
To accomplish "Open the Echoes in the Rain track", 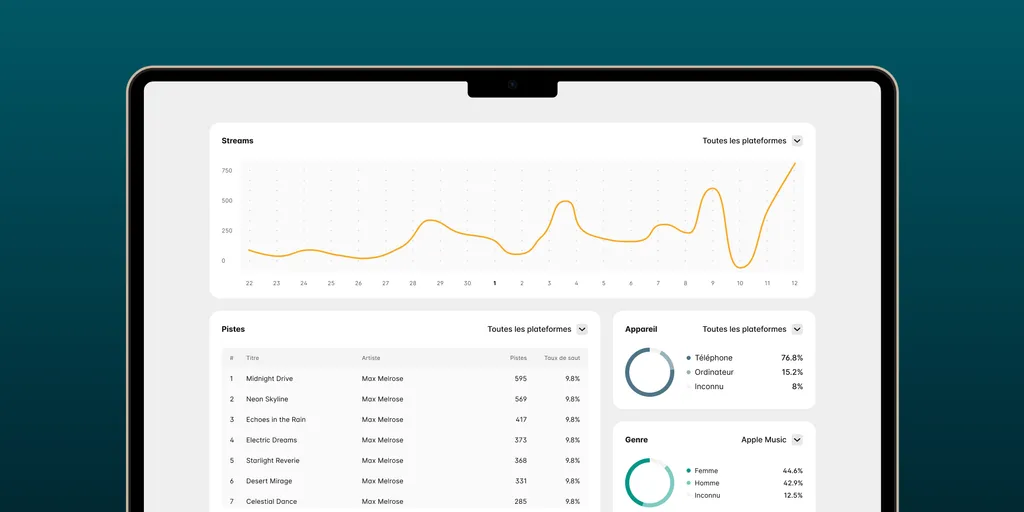I will (x=275, y=420).
